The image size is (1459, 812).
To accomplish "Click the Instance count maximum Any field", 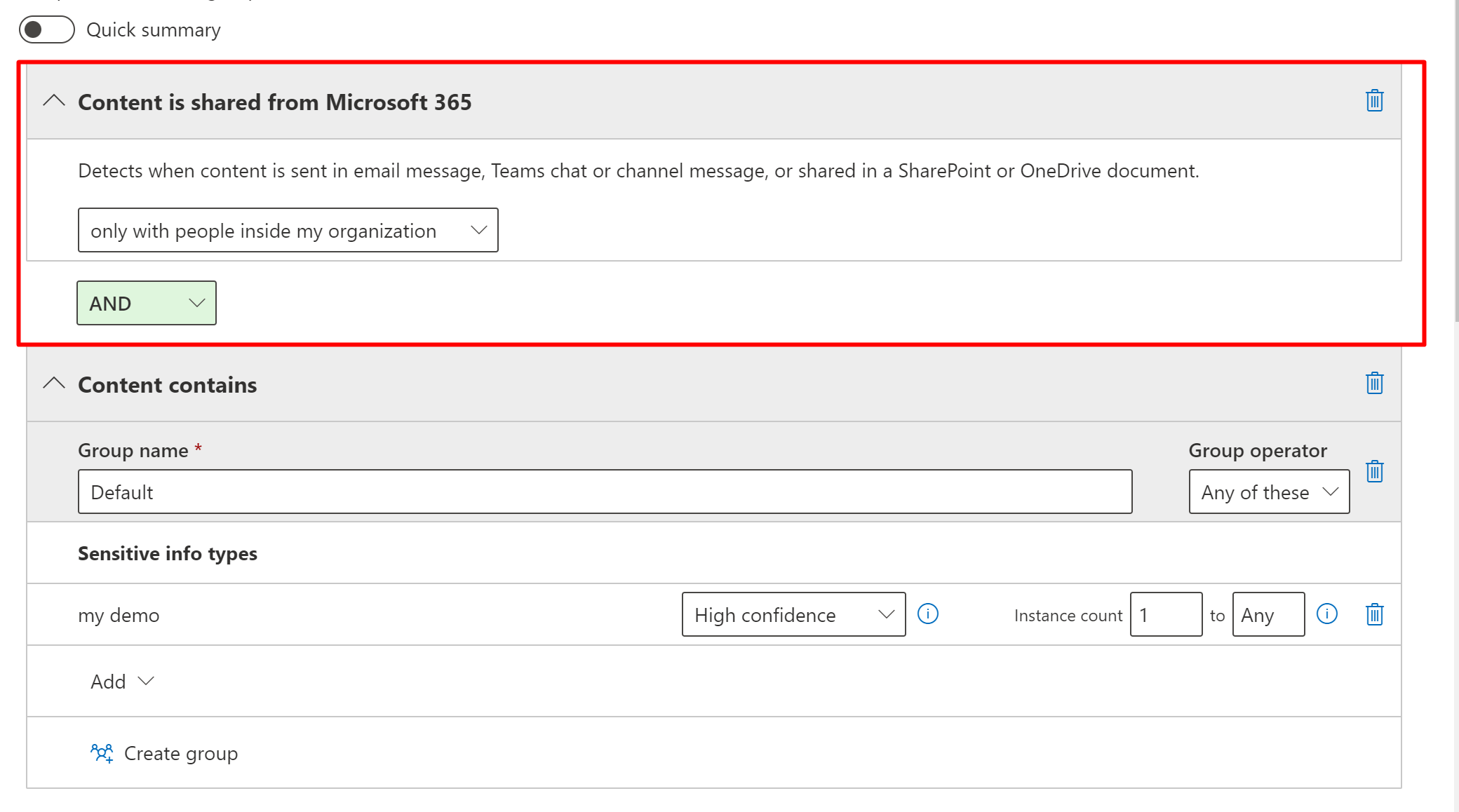I will pos(1268,614).
